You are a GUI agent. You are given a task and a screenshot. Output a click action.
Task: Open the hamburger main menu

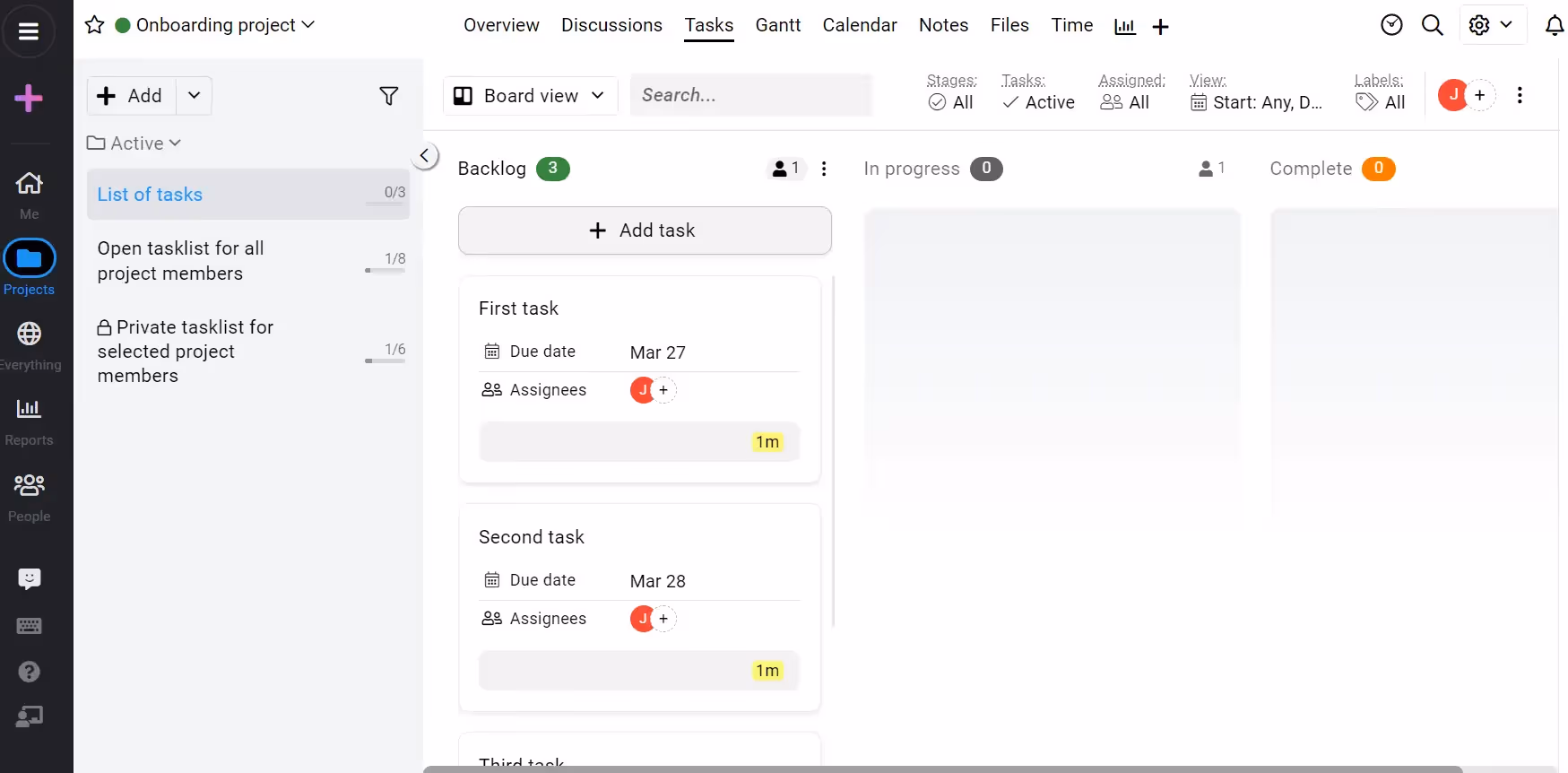[x=29, y=31]
